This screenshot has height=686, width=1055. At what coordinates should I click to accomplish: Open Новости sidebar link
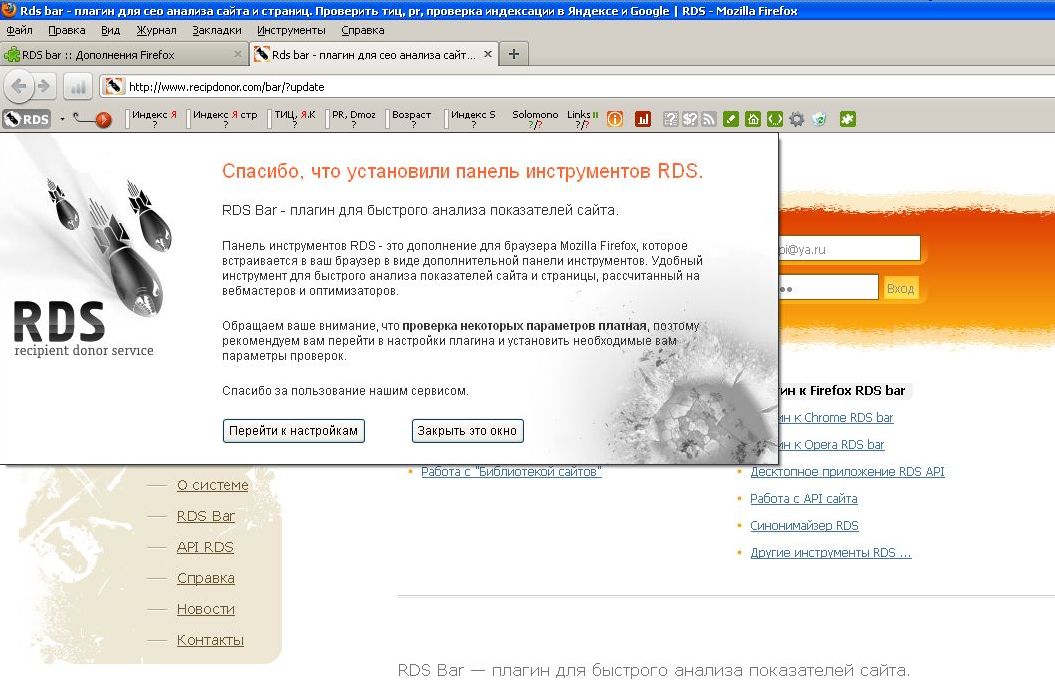206,609
